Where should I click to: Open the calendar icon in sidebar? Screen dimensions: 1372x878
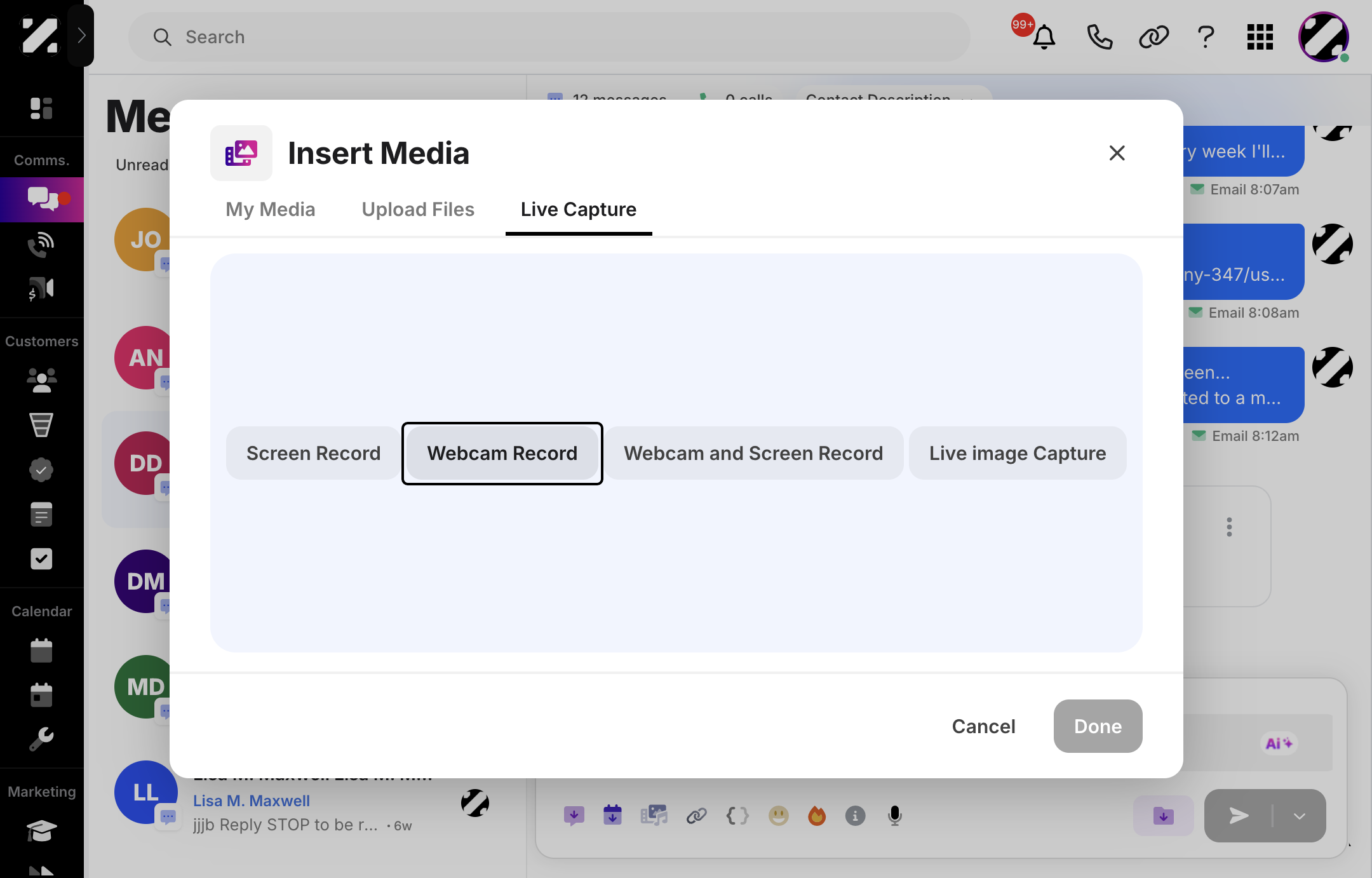pos(41,651)
